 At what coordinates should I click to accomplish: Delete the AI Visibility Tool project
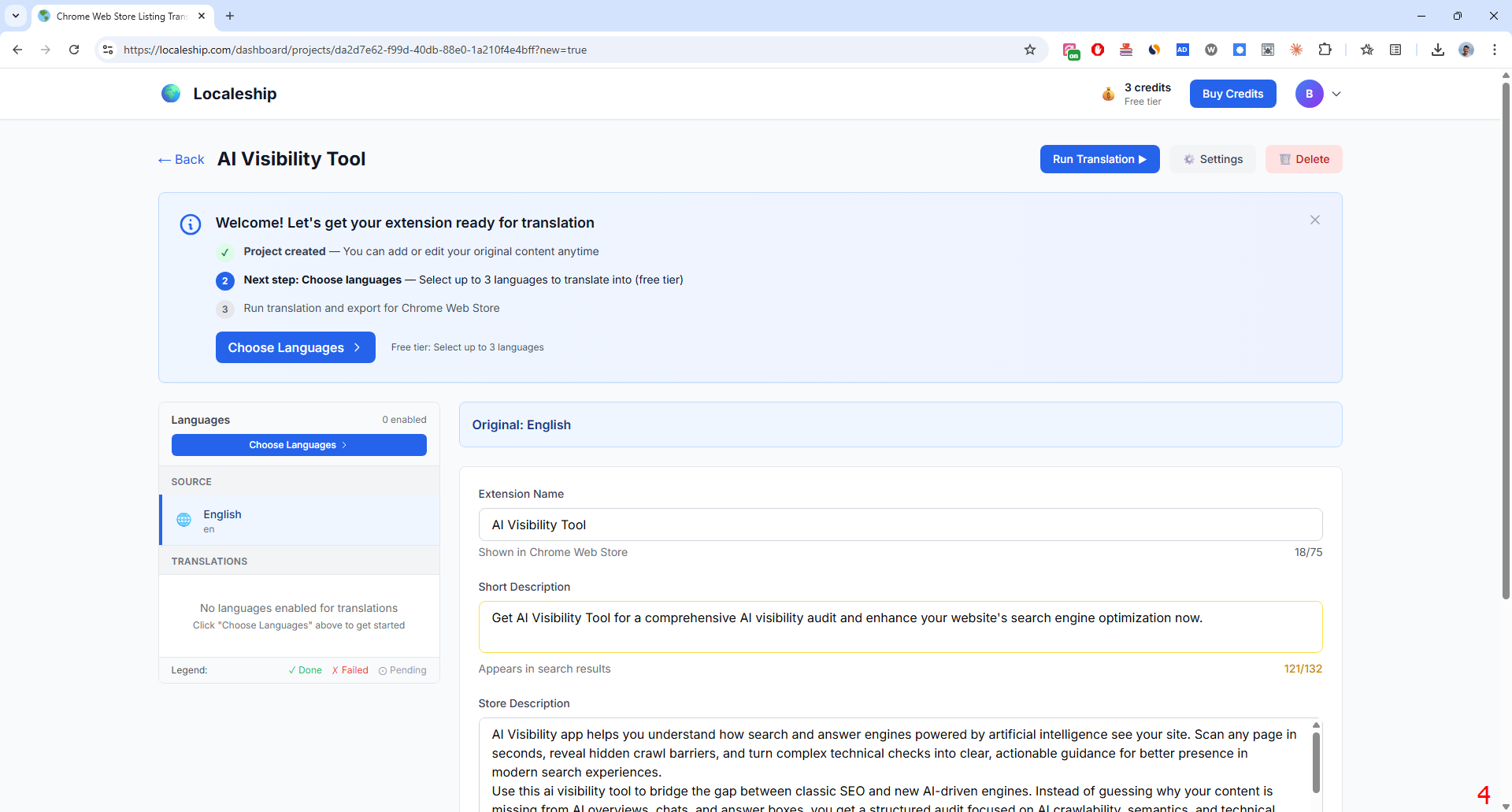[x=1304, y=159]
